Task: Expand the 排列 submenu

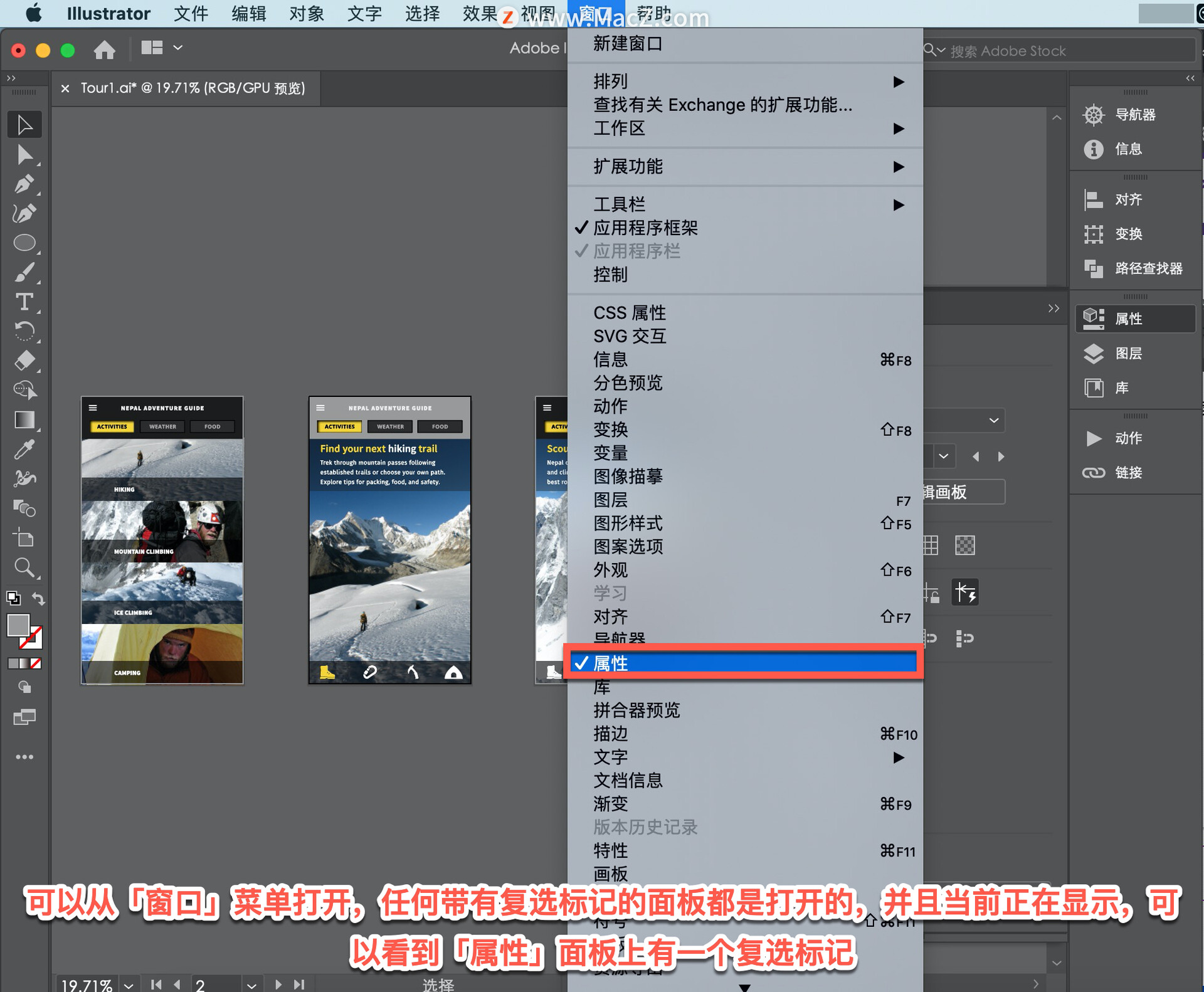Action: coord(744,82)
